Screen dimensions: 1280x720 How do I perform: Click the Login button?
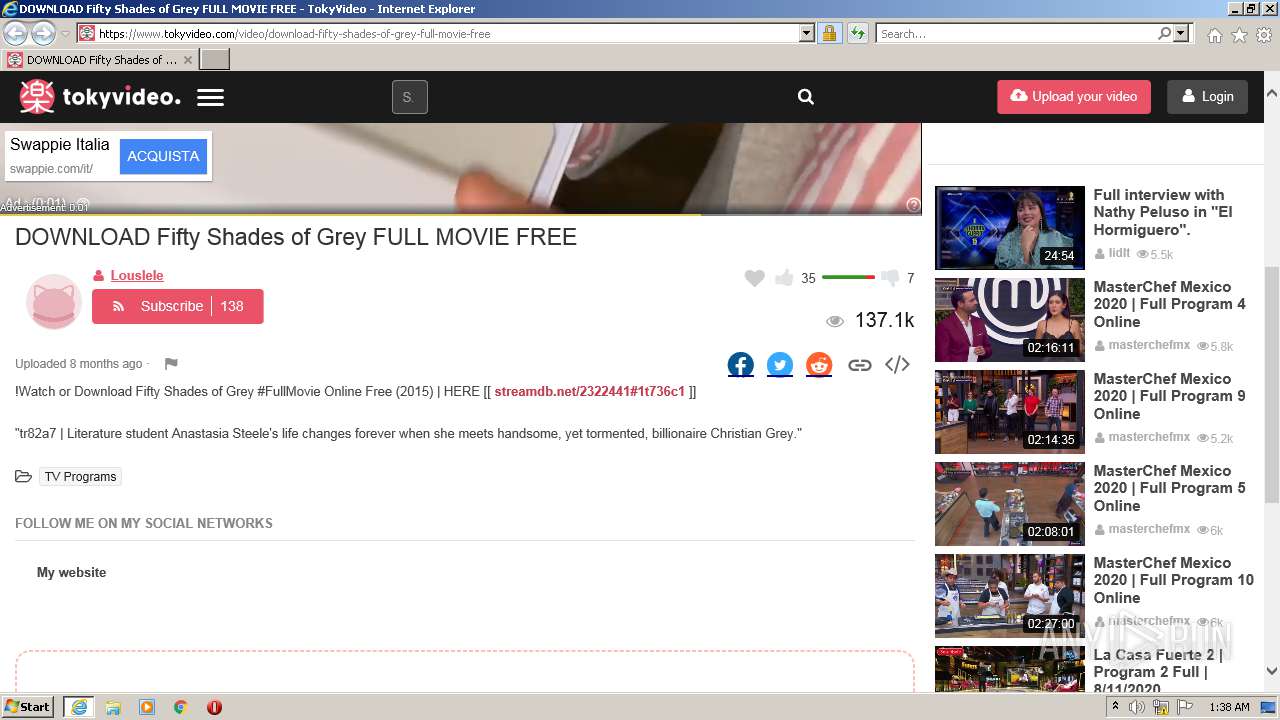(x=1207, y=97)
